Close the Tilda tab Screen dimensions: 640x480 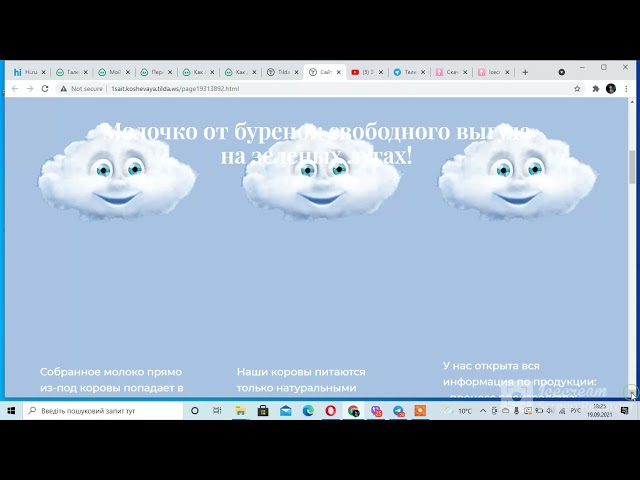(x=296, y=72)
